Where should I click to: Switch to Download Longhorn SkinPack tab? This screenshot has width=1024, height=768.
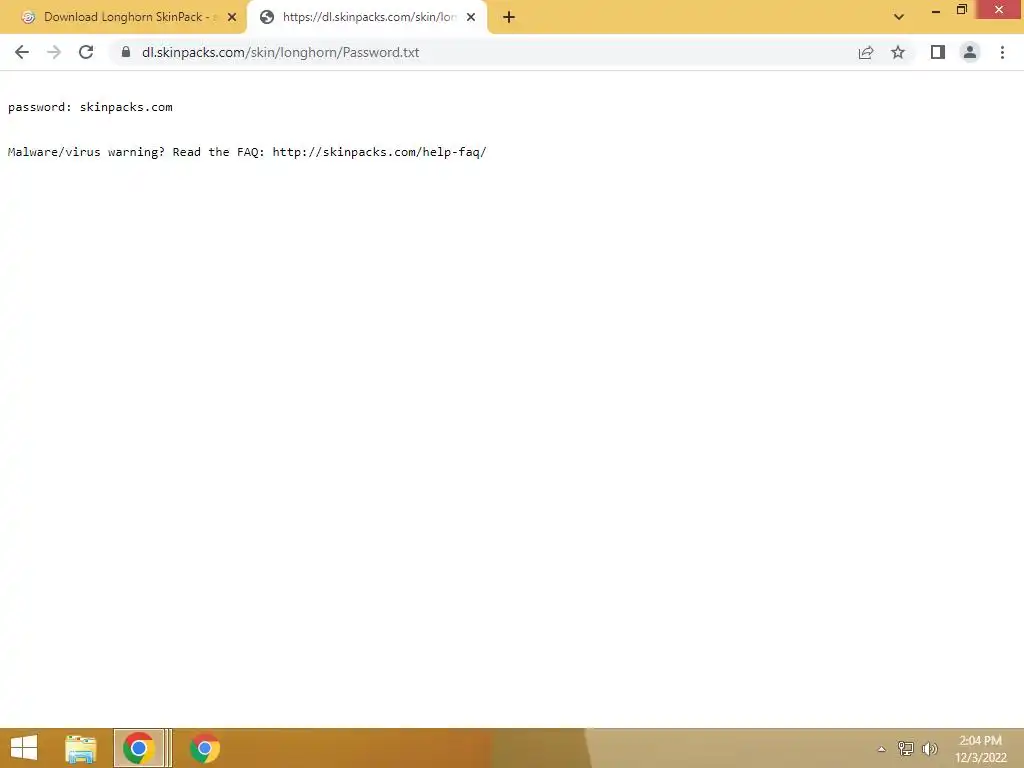[x=124, y=17]
